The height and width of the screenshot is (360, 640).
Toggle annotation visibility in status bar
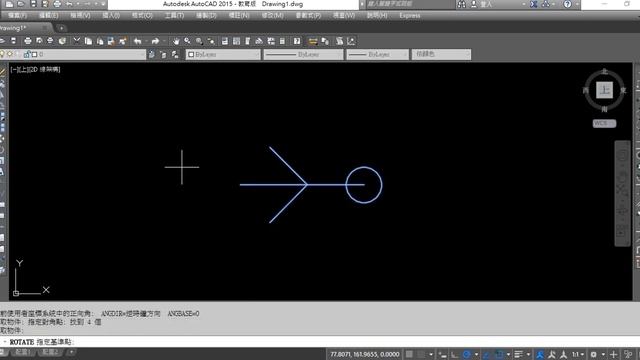tap(540, 354)
